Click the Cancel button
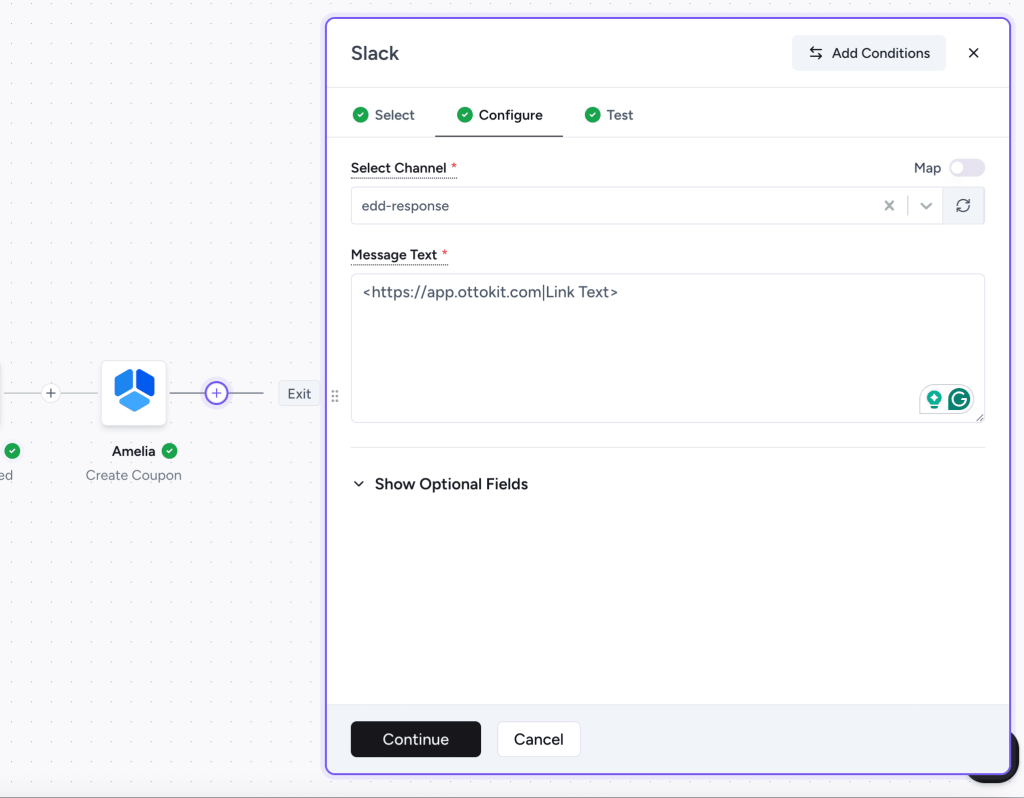The height and width of the screenshot is (798, 1024). [538, 739]
